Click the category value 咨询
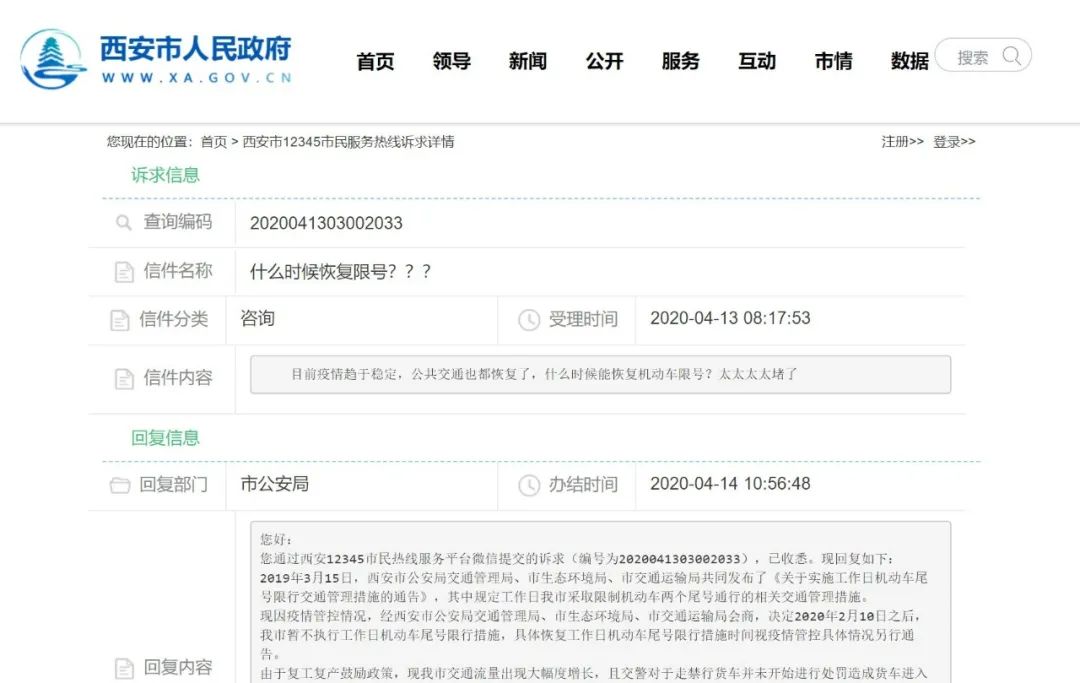The width and height of the screenshot is (1080, 683). coord(258,318)
